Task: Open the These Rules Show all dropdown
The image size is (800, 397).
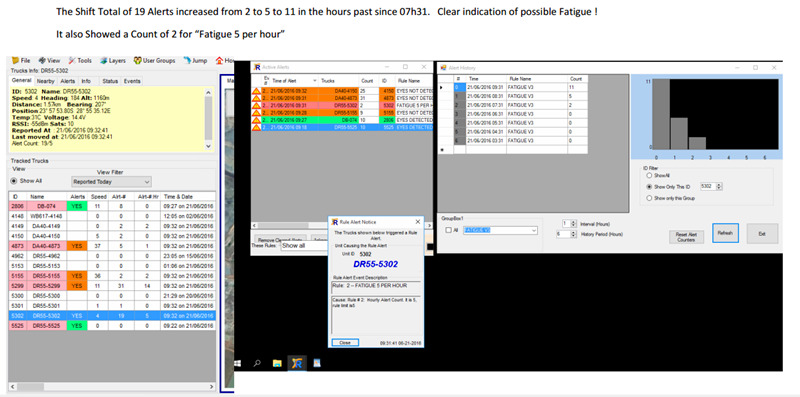Action: 304,245
